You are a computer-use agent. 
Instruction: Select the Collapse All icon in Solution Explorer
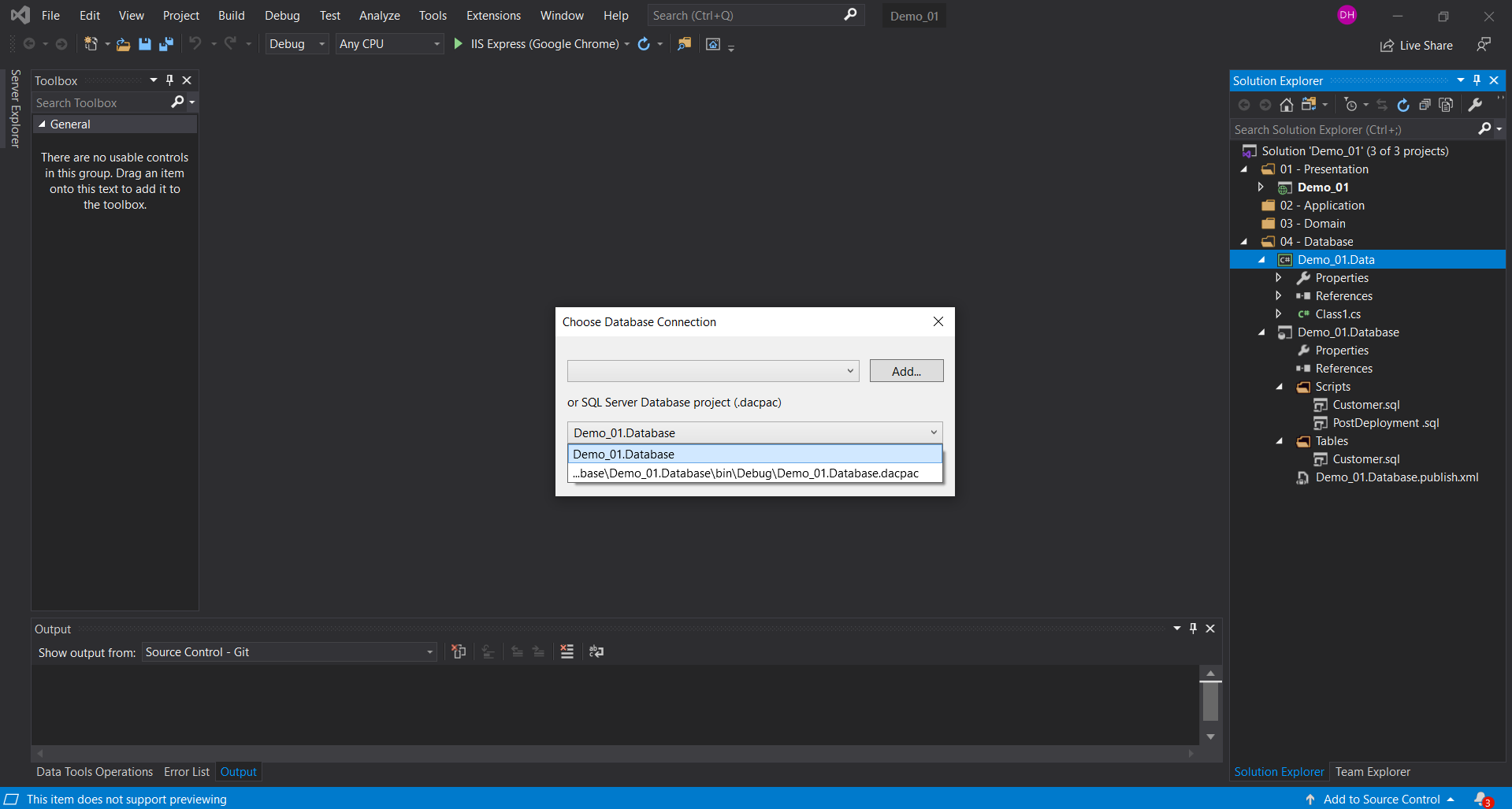(x=1425, y=105)
